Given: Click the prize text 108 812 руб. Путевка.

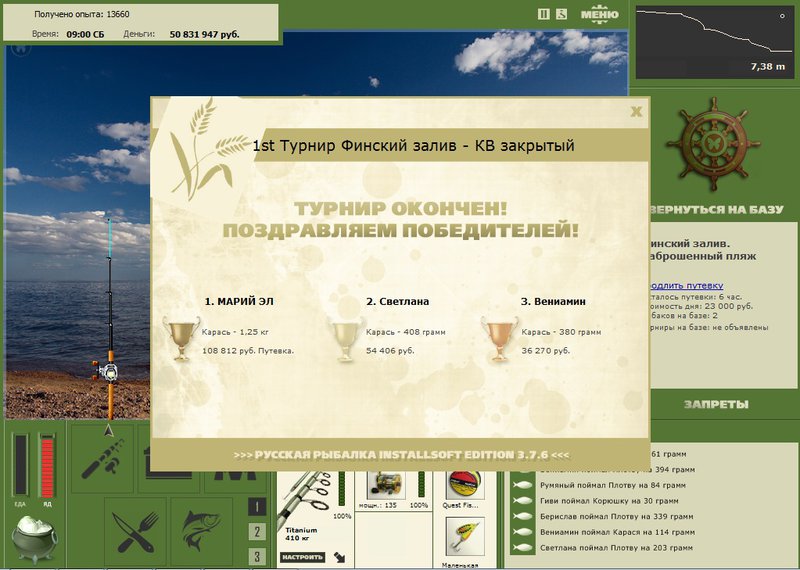Looking at the screenshot, I should 248,351.
